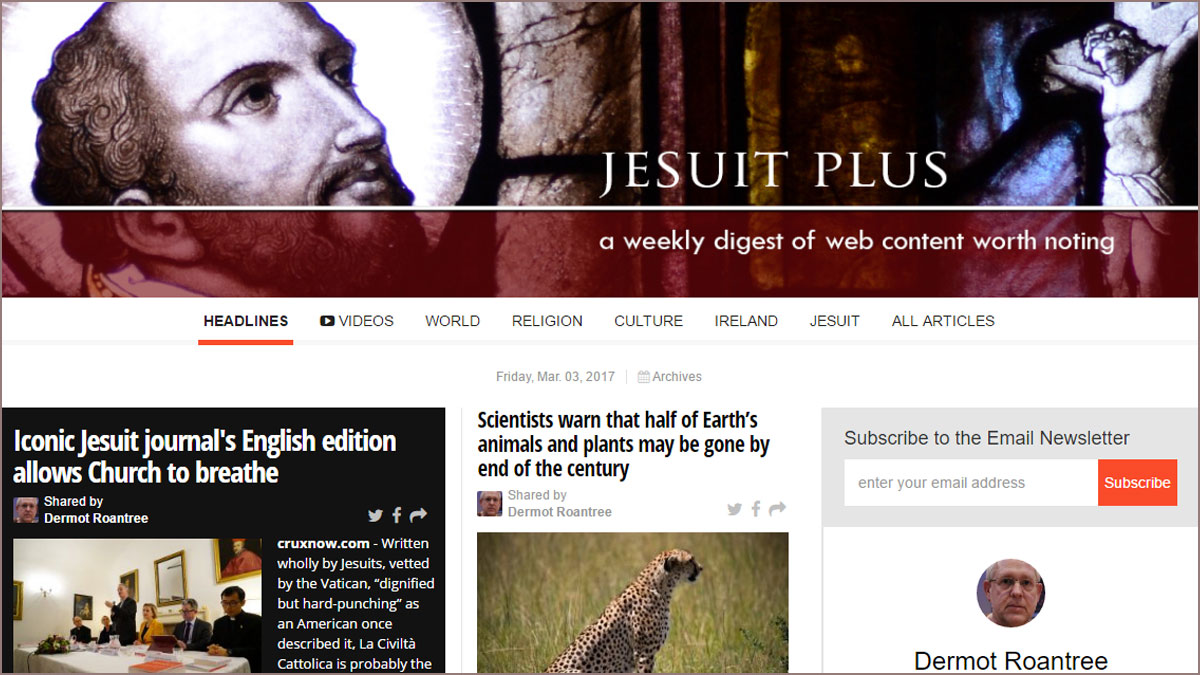Click share arrow on Jesuit journal article
The width and height of the screenshot is (1200, 675).
[x=418, y=515]
